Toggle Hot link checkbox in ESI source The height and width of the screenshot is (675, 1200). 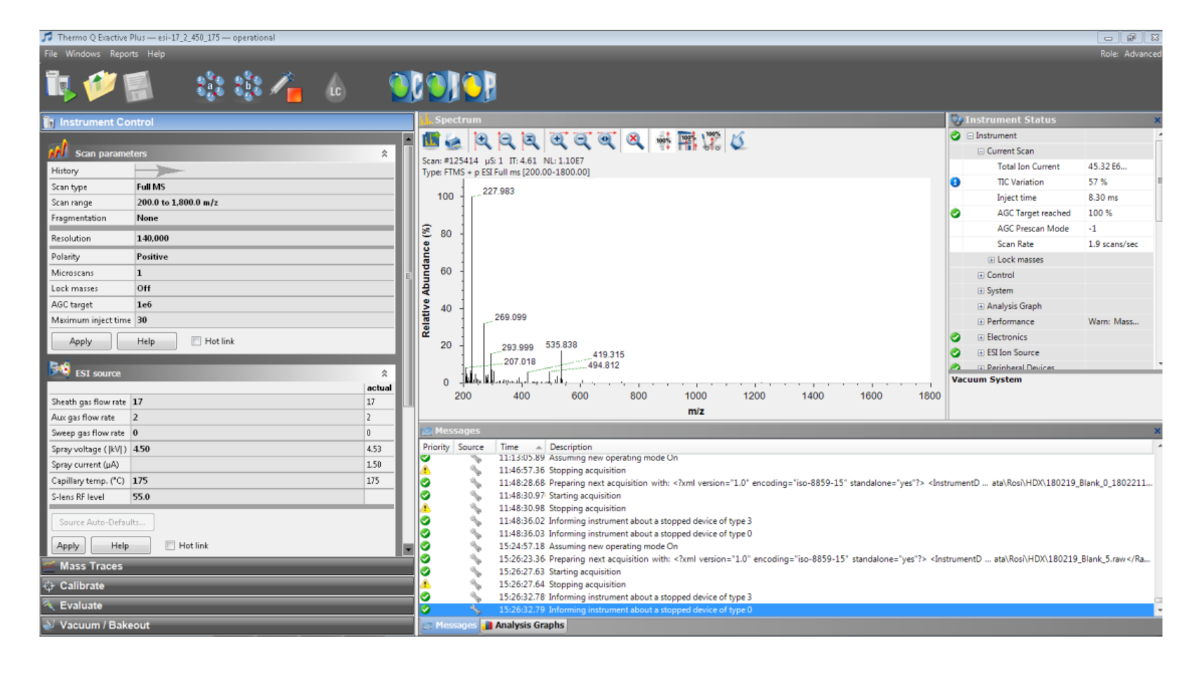pyautogui.click(x=171, y=546)
